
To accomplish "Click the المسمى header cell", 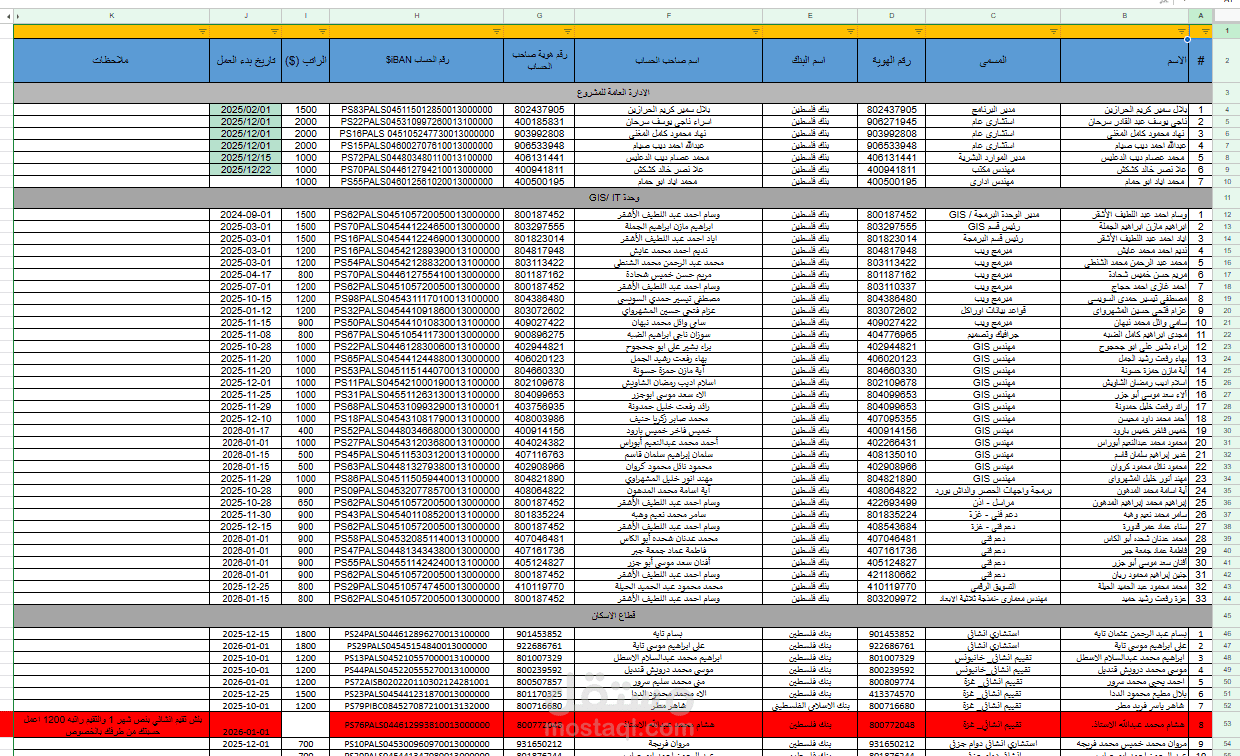I will click(x=993, y=60).
